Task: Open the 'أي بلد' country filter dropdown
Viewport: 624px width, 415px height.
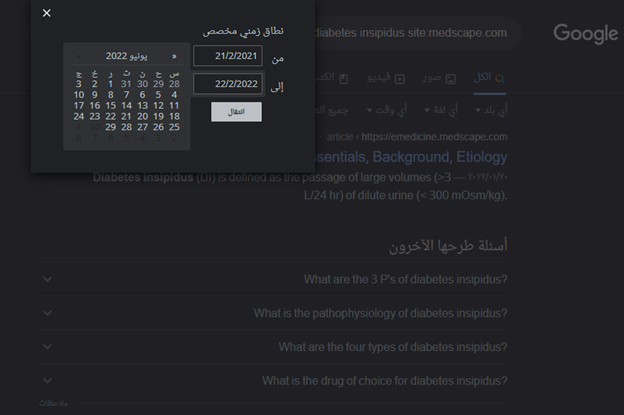Action: [x=490, y=109]
